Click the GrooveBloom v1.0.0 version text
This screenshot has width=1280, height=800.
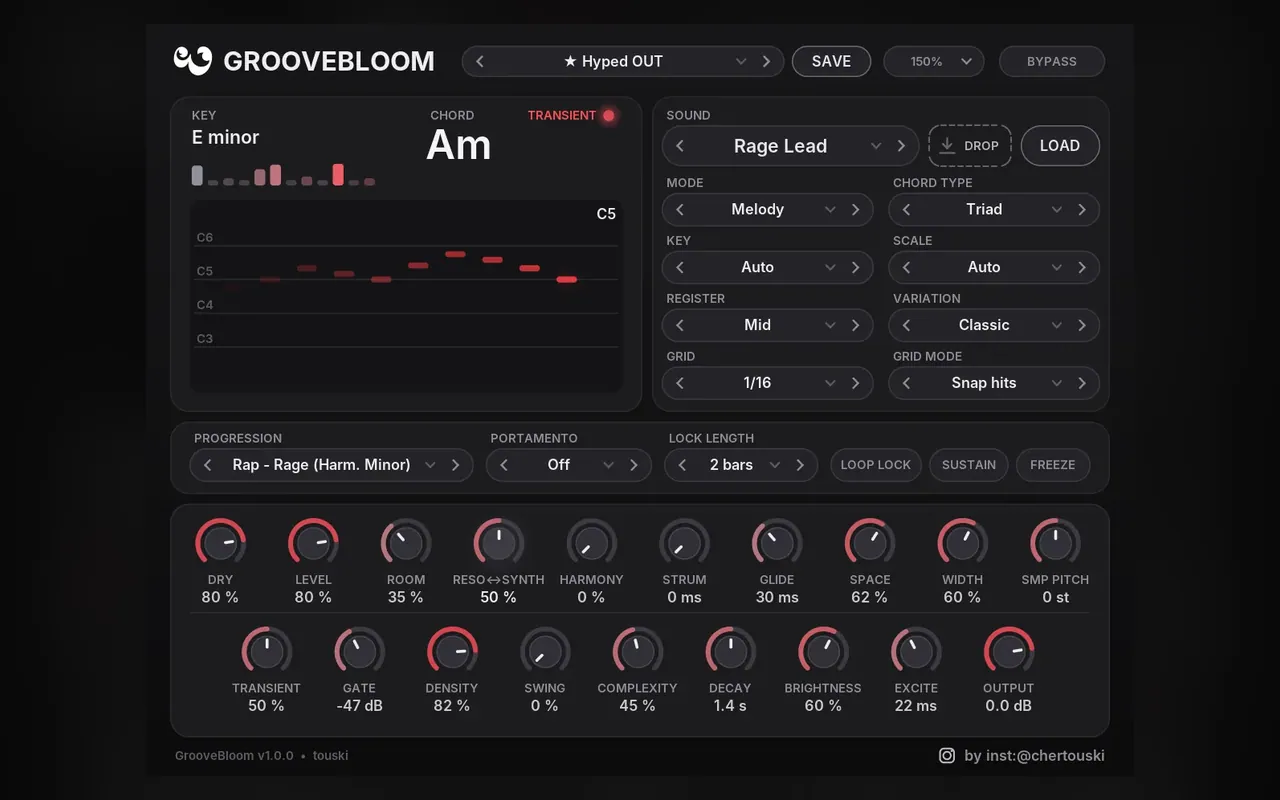click(234, 756)
